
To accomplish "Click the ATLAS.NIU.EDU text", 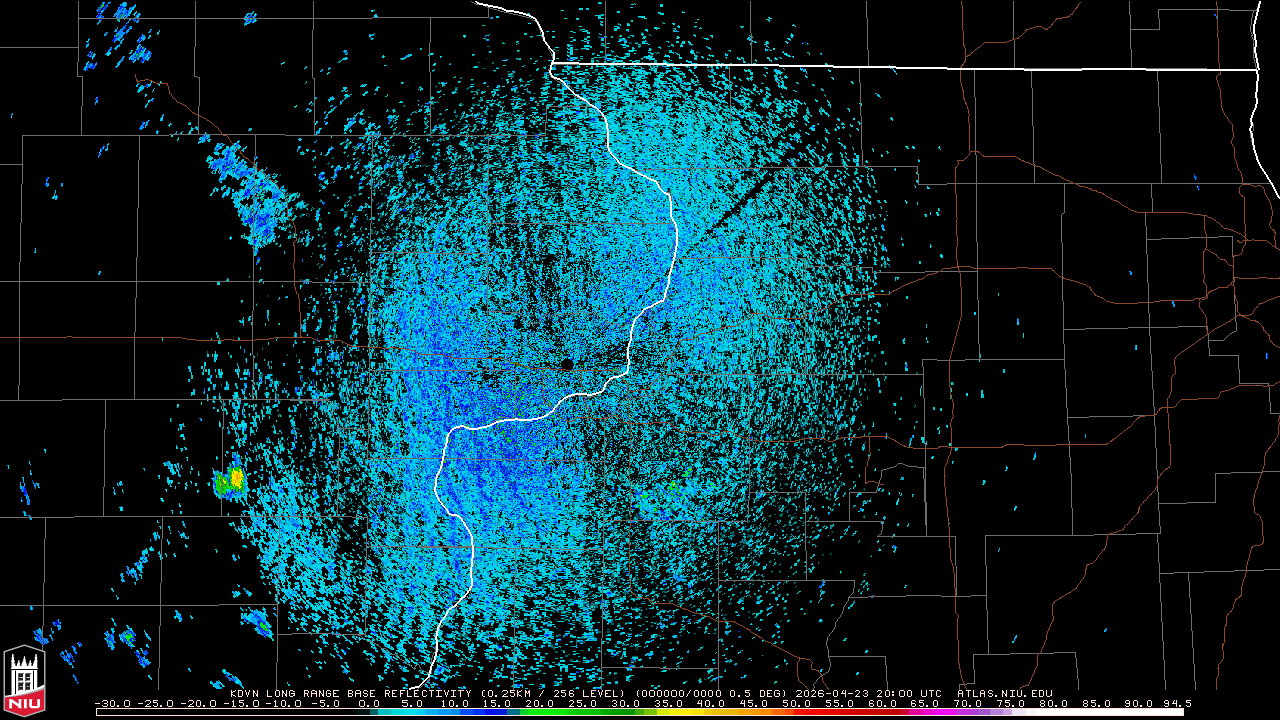I will [1004, 693].
